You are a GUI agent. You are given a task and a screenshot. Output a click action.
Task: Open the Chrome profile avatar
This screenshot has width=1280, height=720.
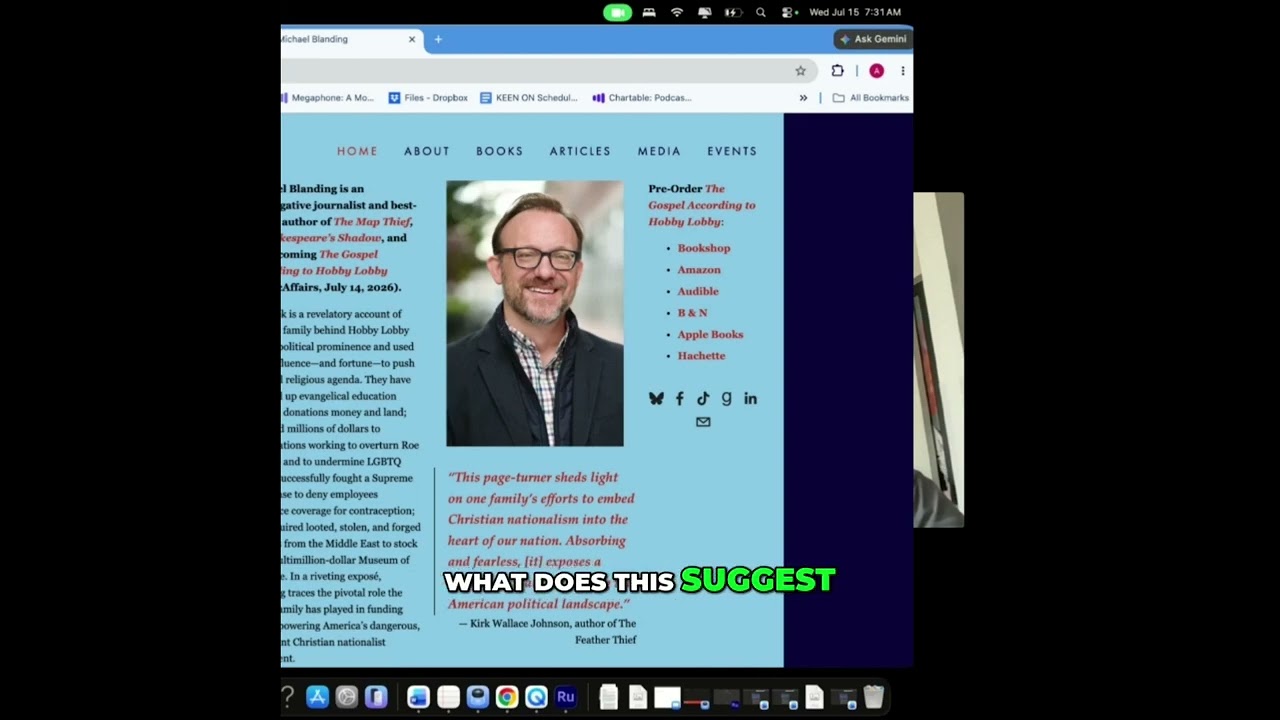[x=876, y=71]
